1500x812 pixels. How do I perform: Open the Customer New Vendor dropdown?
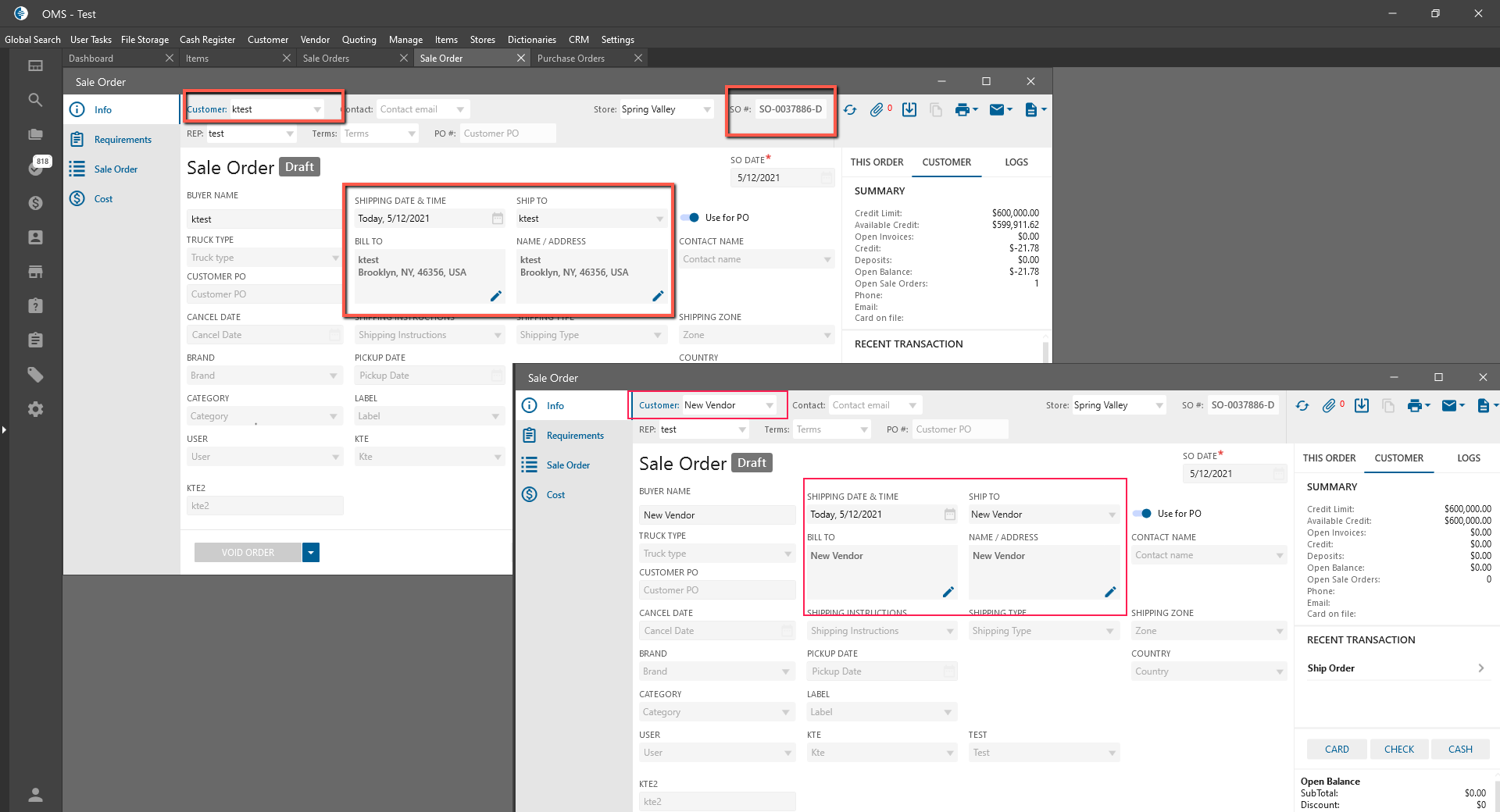(x=770, y=405)
